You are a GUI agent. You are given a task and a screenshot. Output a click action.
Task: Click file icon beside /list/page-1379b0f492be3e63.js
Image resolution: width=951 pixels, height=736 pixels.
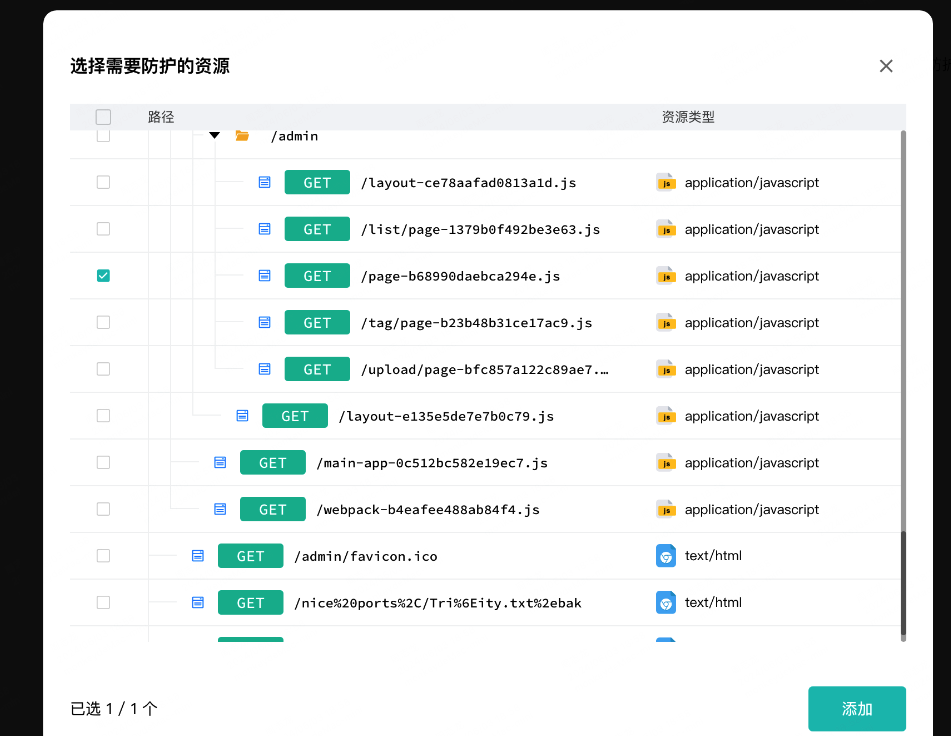tap(264, 229)
